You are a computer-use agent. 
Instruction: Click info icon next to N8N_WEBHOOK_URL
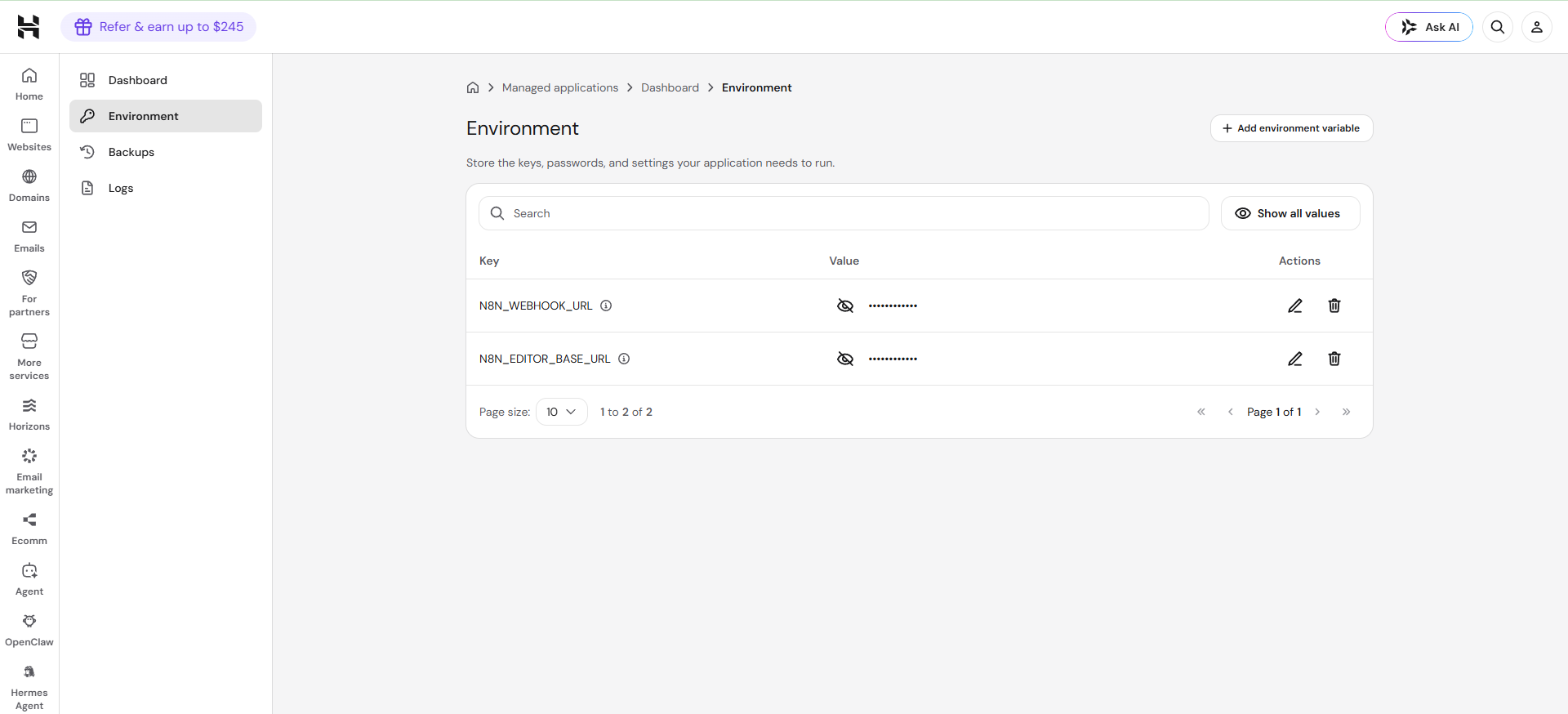[606, 306]
